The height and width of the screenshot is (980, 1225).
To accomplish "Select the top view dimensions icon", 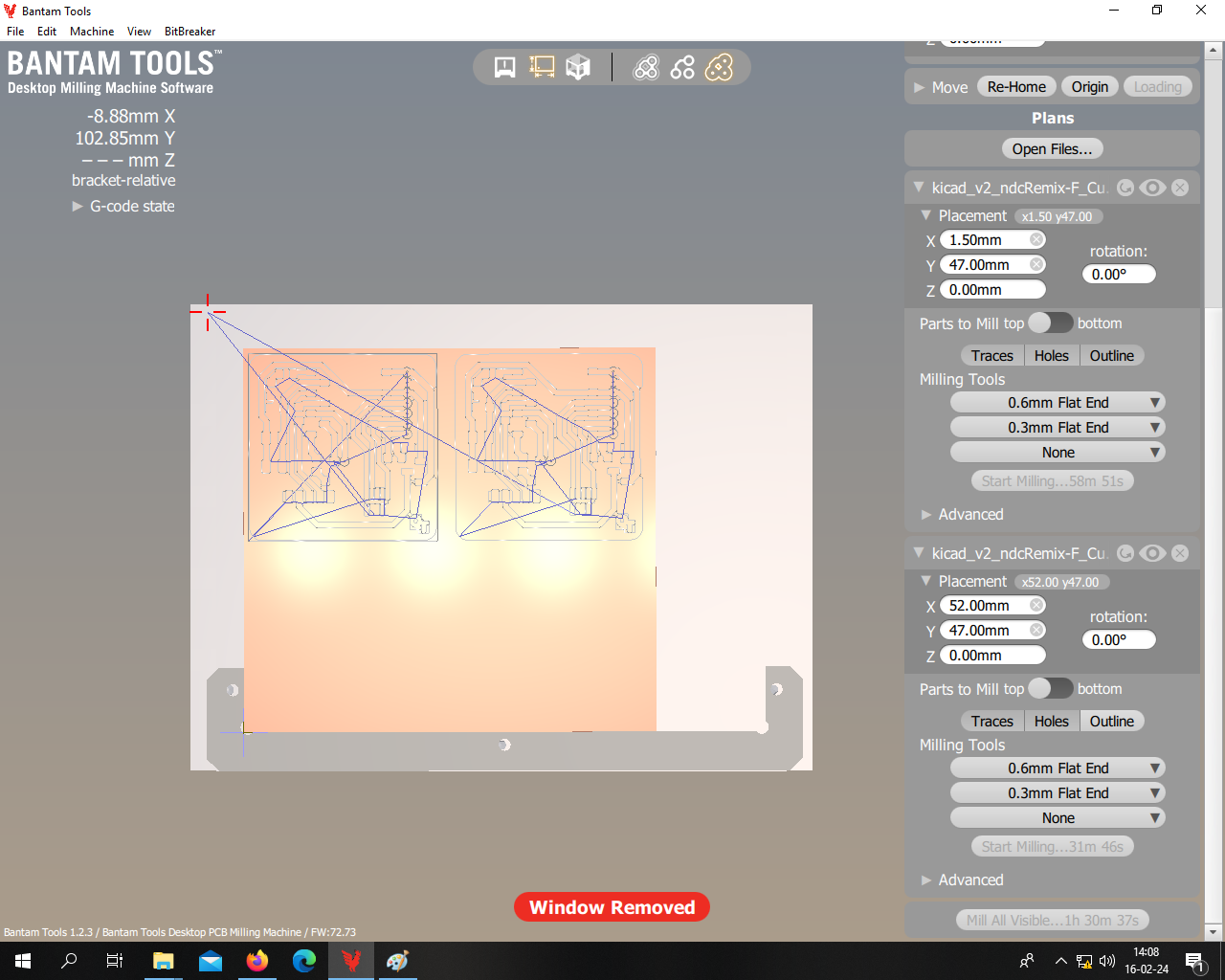I will pyautogui.click(x=542, y=67).
